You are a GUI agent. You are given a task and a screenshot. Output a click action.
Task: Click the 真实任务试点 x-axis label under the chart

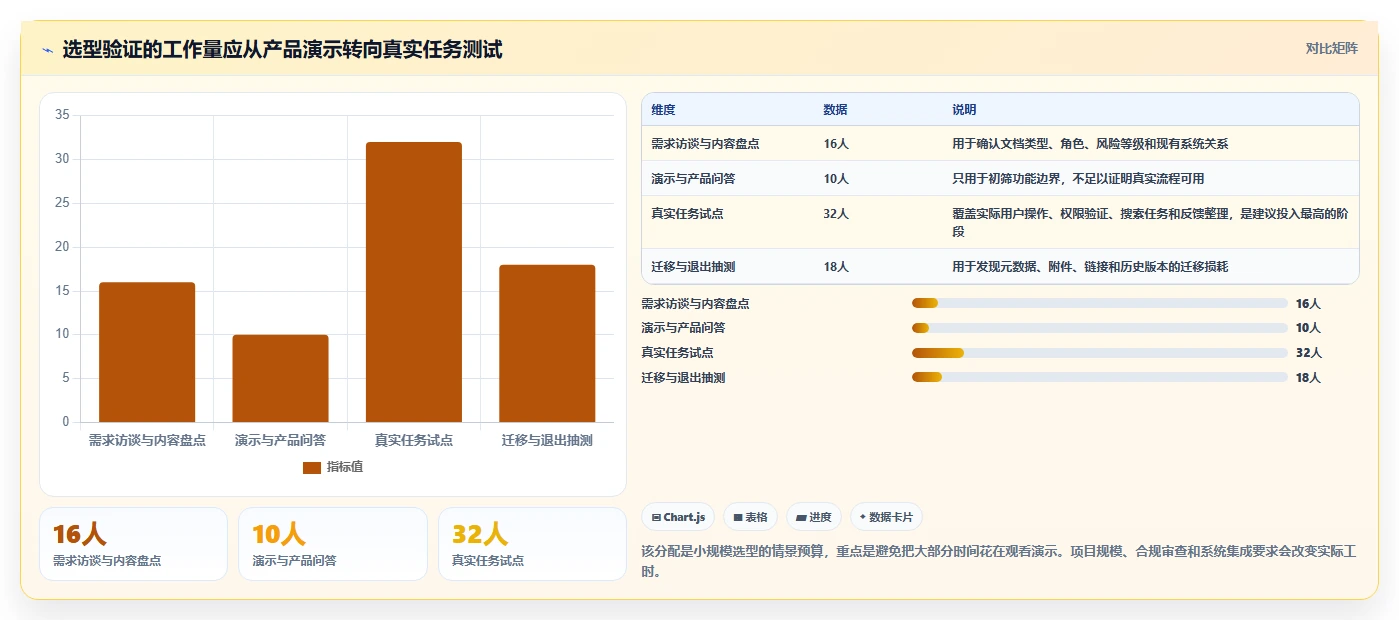(x=414, y=440)
